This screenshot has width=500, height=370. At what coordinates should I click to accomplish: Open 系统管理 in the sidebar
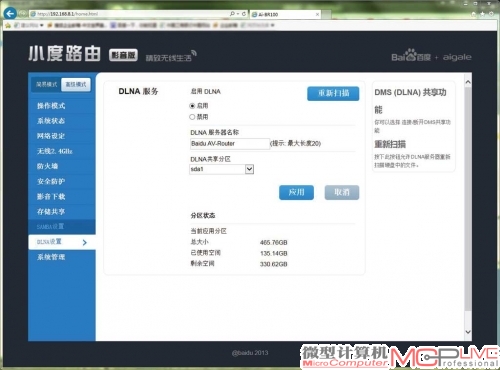(62, 257)
